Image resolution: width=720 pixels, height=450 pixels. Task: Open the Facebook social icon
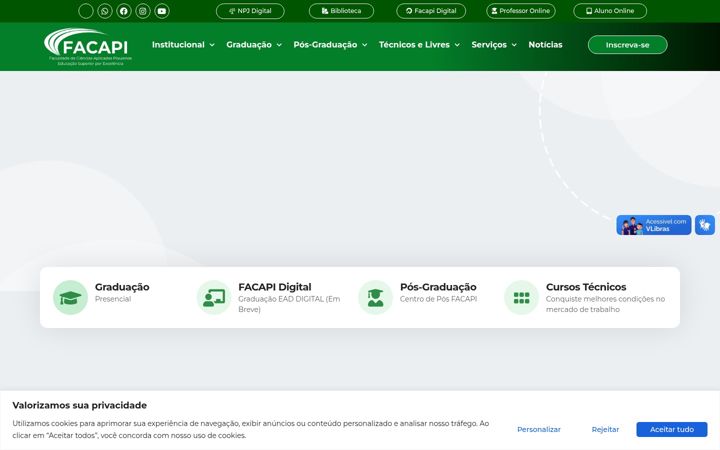tap(124, 11)
